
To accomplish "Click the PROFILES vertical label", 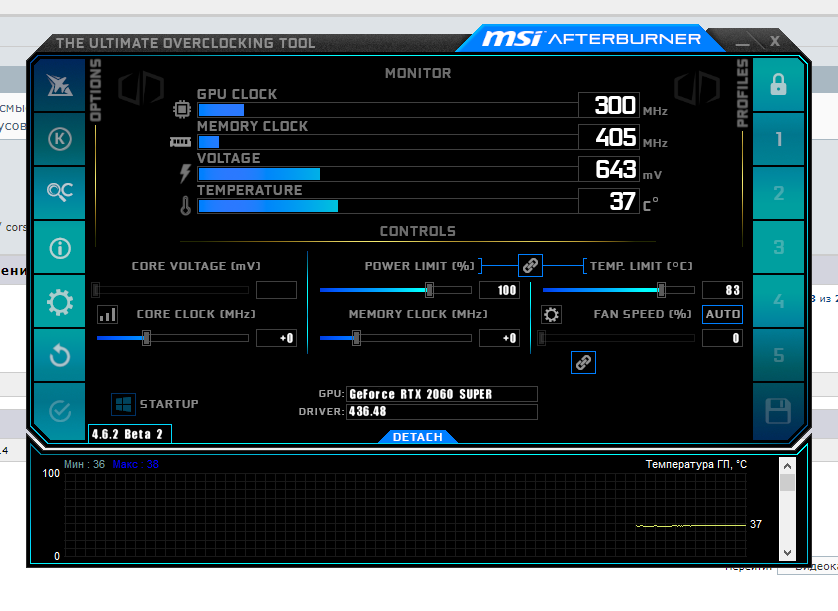I will click(x=742, y=93).
